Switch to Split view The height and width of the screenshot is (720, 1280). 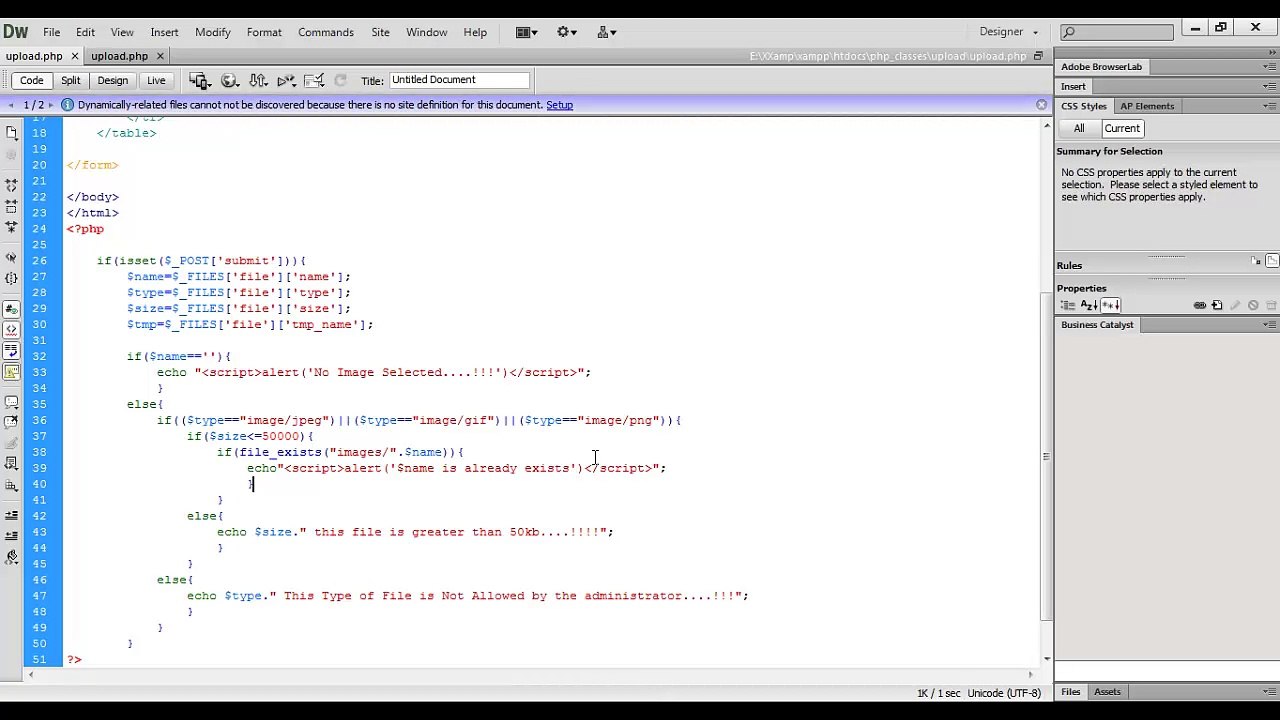pyautogui.click(x=70, y=80)
